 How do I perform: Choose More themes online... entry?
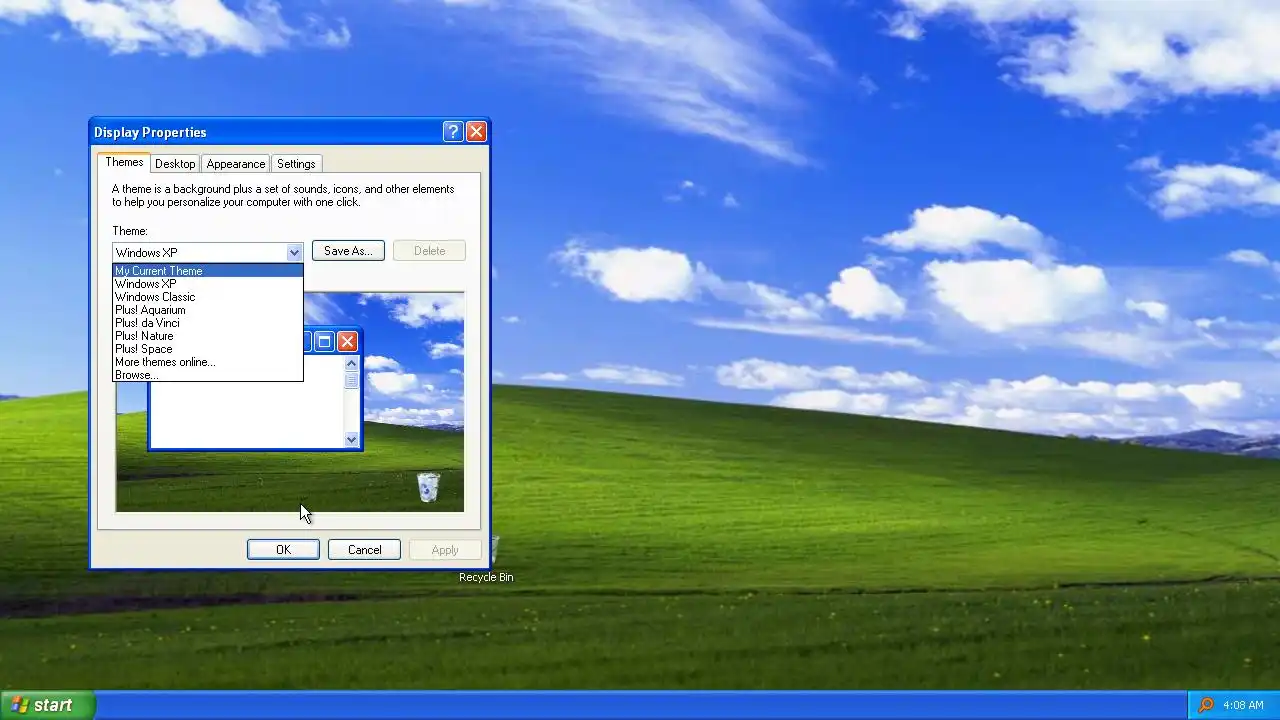(x=207, y=362)
